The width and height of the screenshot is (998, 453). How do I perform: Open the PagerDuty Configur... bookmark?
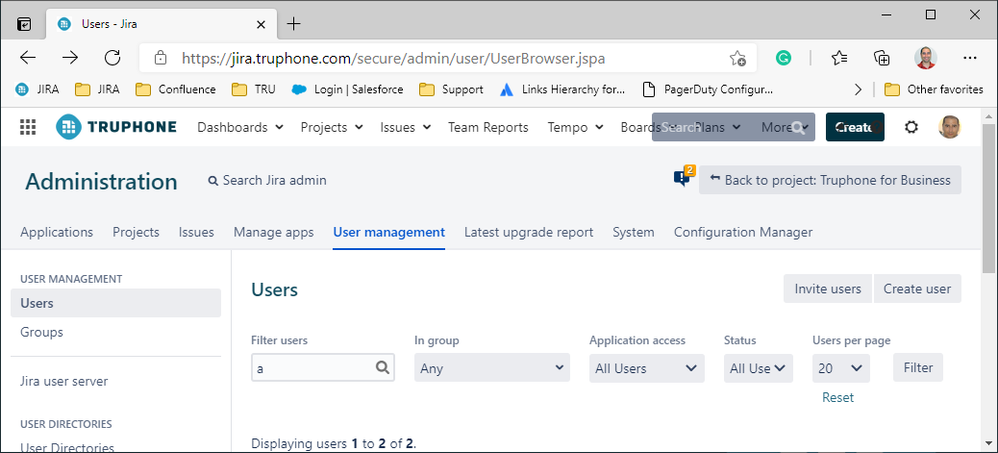click(708, 89)
